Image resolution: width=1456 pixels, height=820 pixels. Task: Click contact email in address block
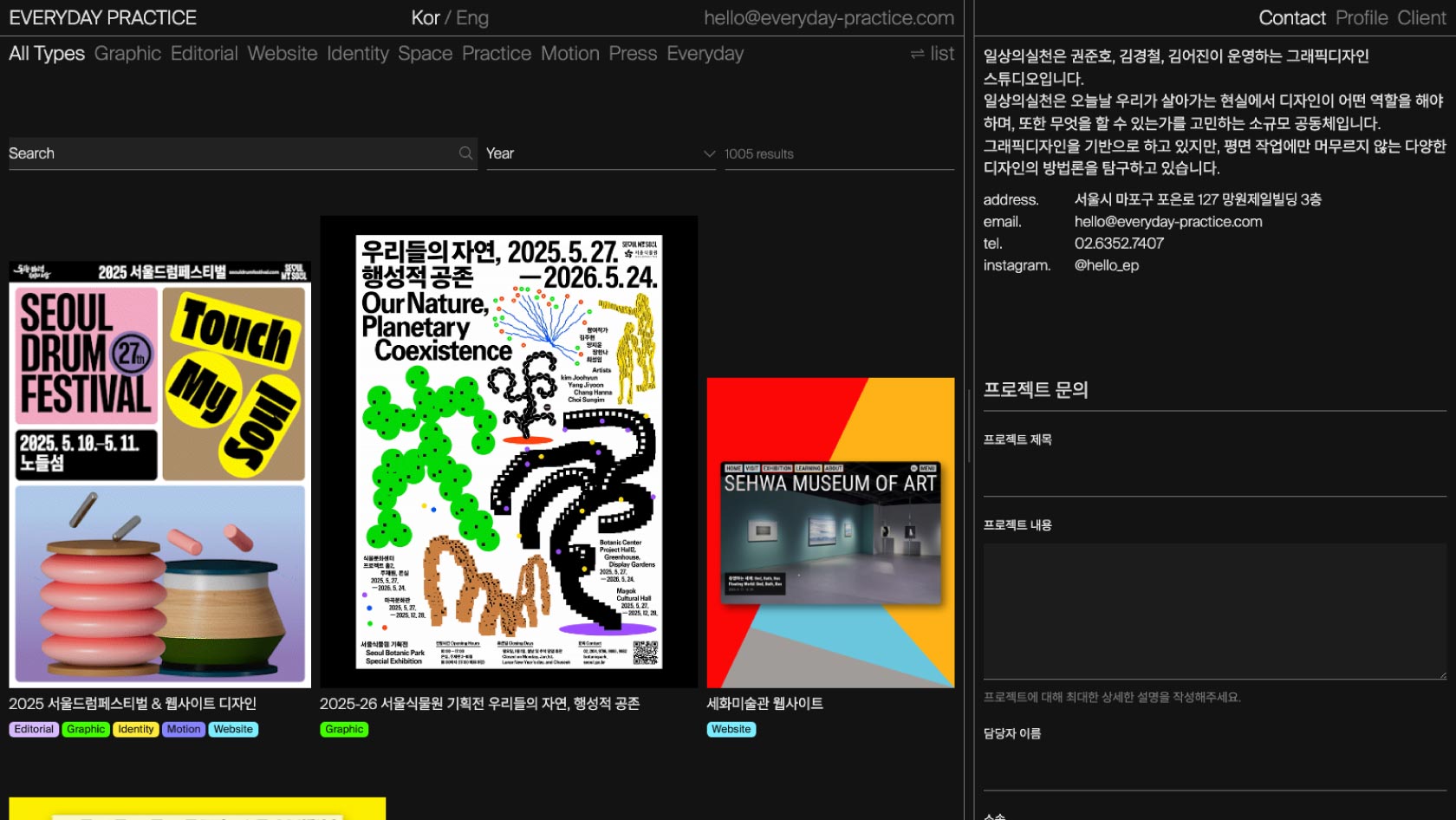pos(1168,222)
